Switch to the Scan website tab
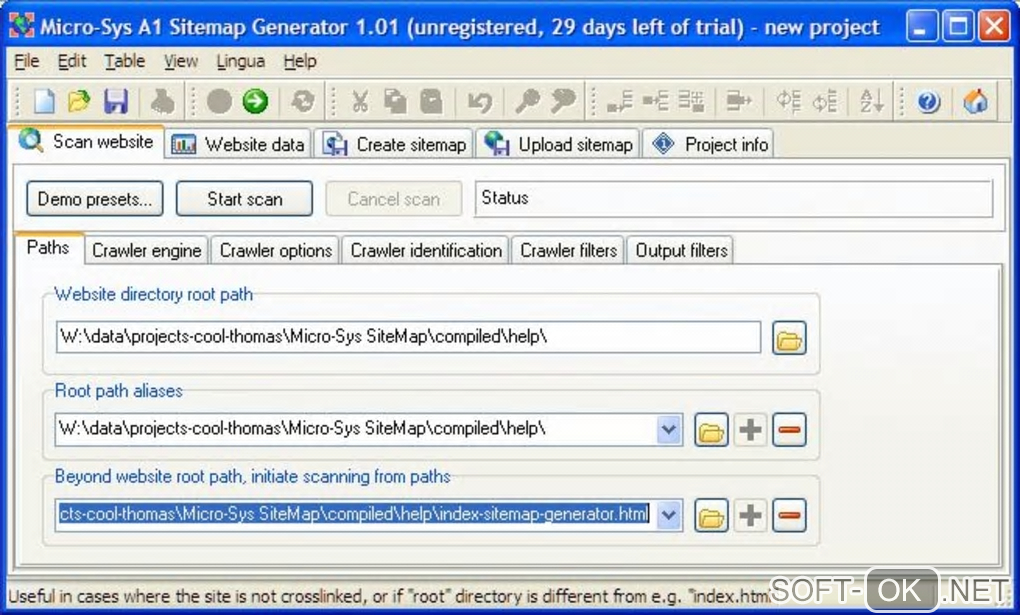Image resolution: width=1020 pixels, height=615 pixels. 86,141
